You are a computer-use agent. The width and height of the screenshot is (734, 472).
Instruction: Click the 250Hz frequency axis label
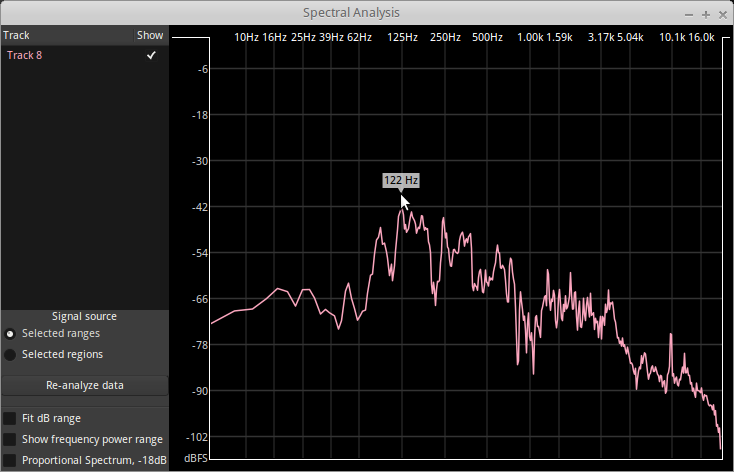click(445, 37)
